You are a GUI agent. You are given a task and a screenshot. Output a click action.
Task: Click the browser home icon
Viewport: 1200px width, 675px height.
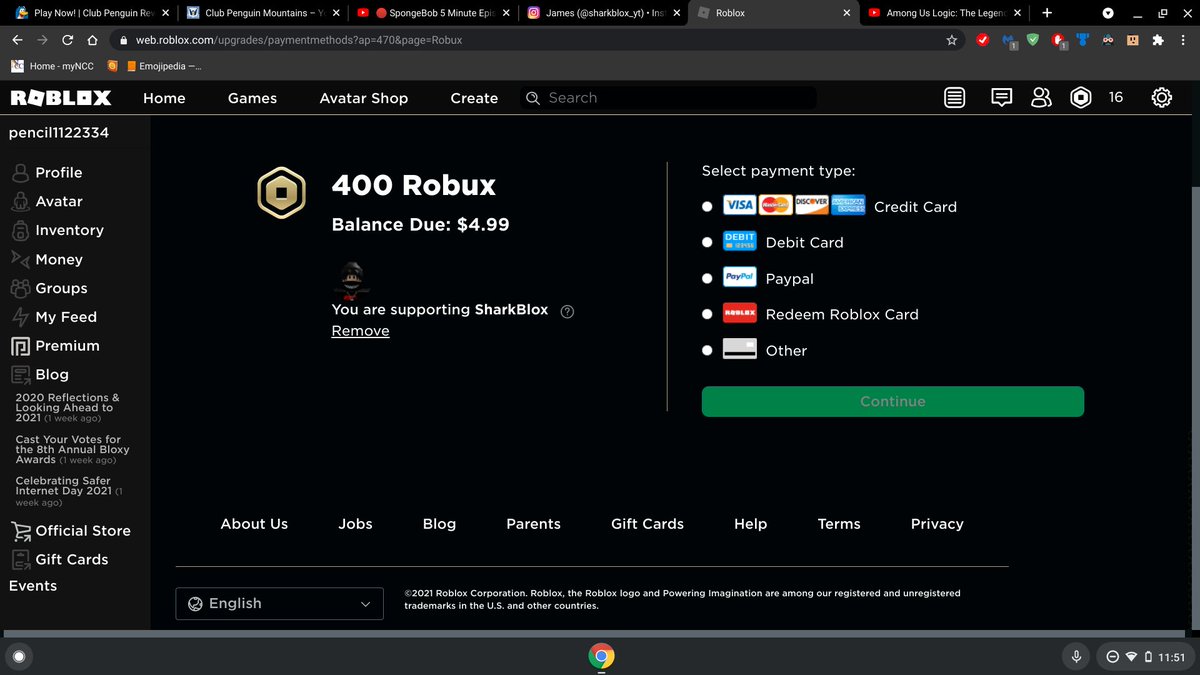click(x=92, y=40)
